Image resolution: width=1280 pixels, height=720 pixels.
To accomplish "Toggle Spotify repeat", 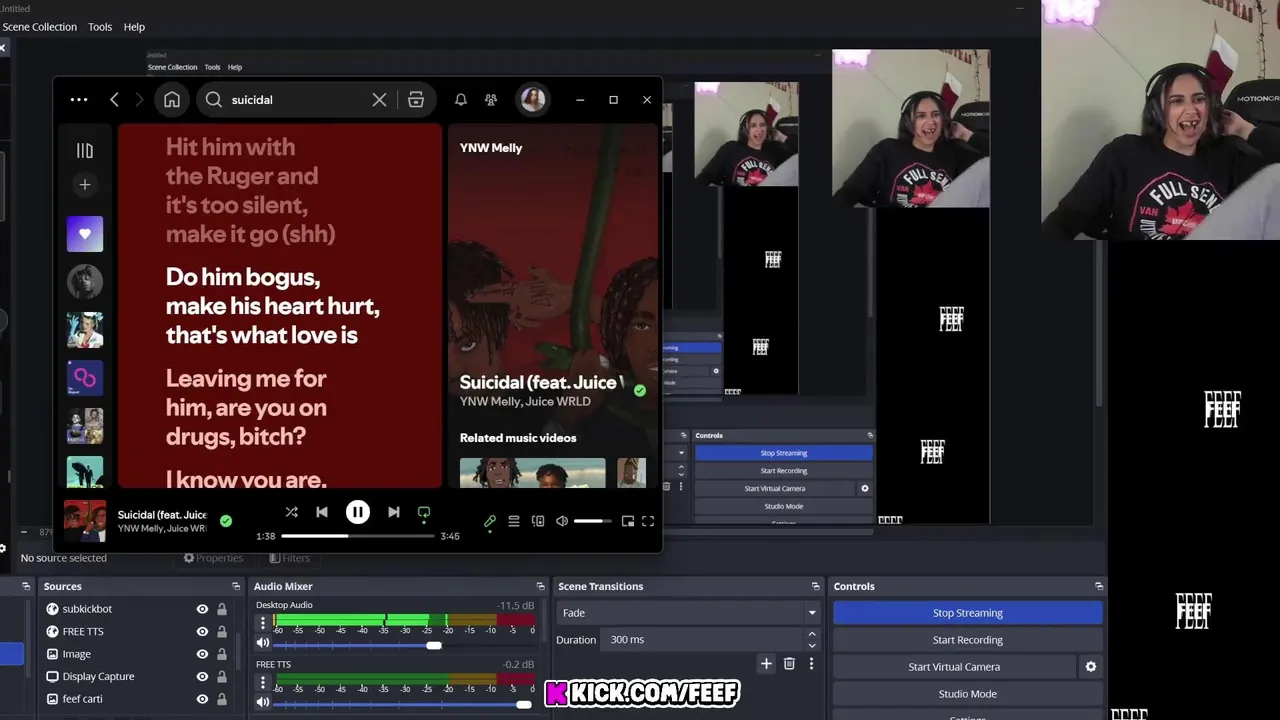I will (424, 512).
